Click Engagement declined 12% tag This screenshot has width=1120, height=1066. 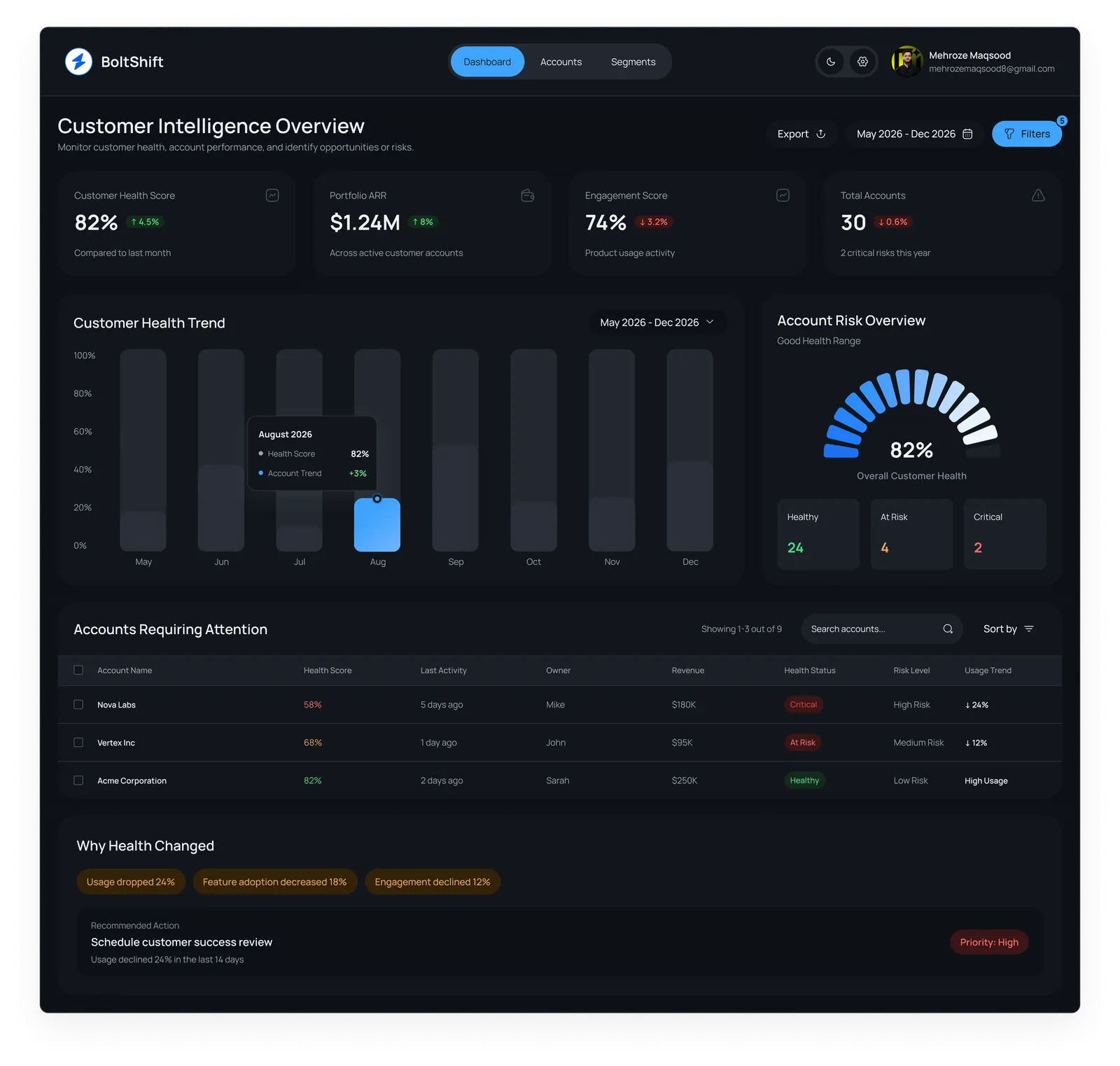(x=433, y=882)
